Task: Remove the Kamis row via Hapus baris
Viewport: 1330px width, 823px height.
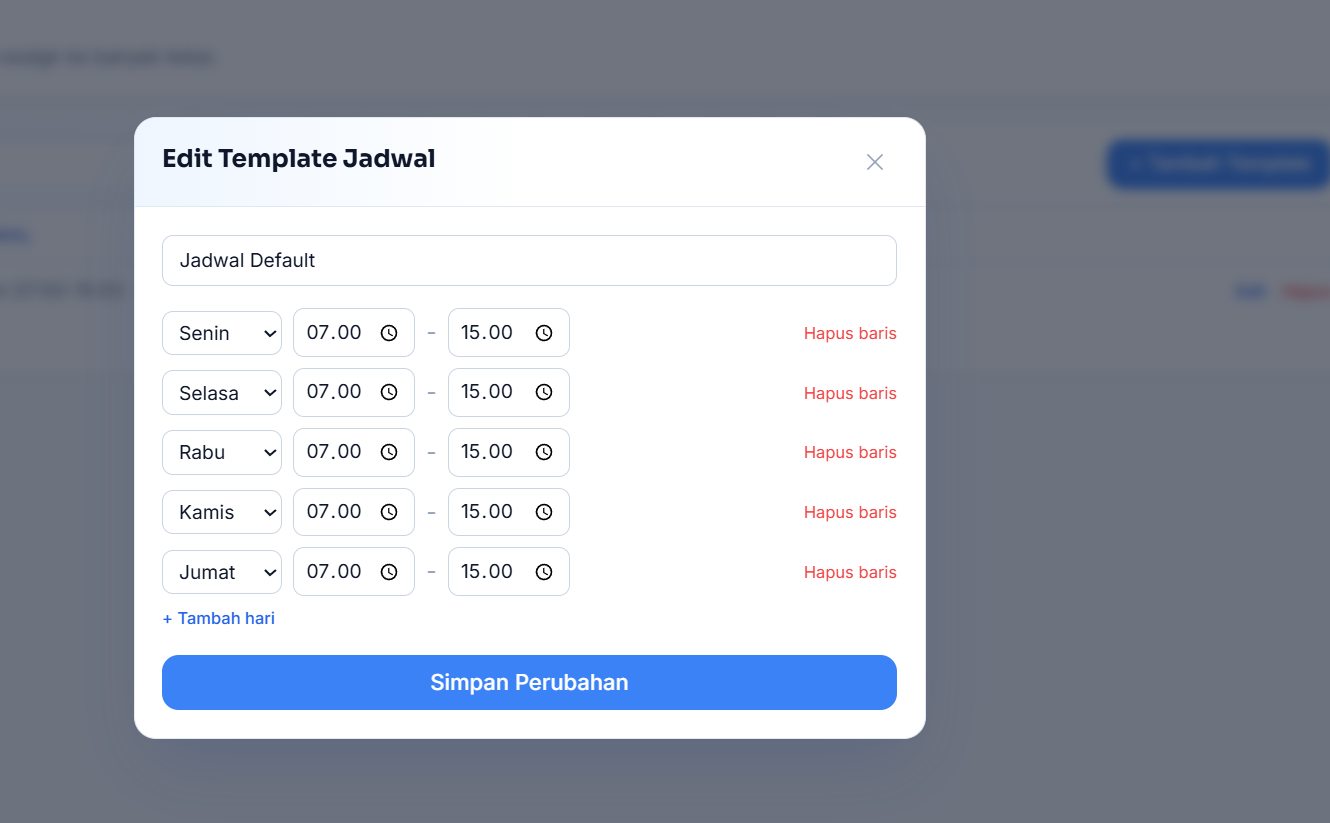Action: pyautogui.click(x=850, y=512)
